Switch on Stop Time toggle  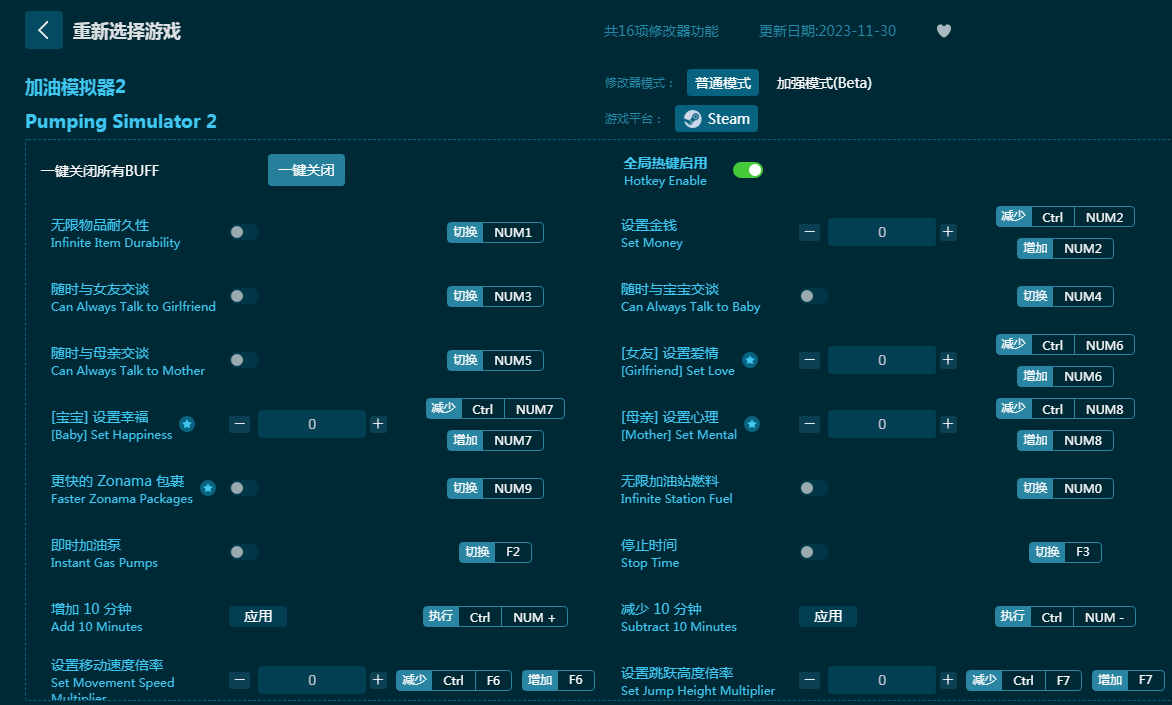pos(814,552)
